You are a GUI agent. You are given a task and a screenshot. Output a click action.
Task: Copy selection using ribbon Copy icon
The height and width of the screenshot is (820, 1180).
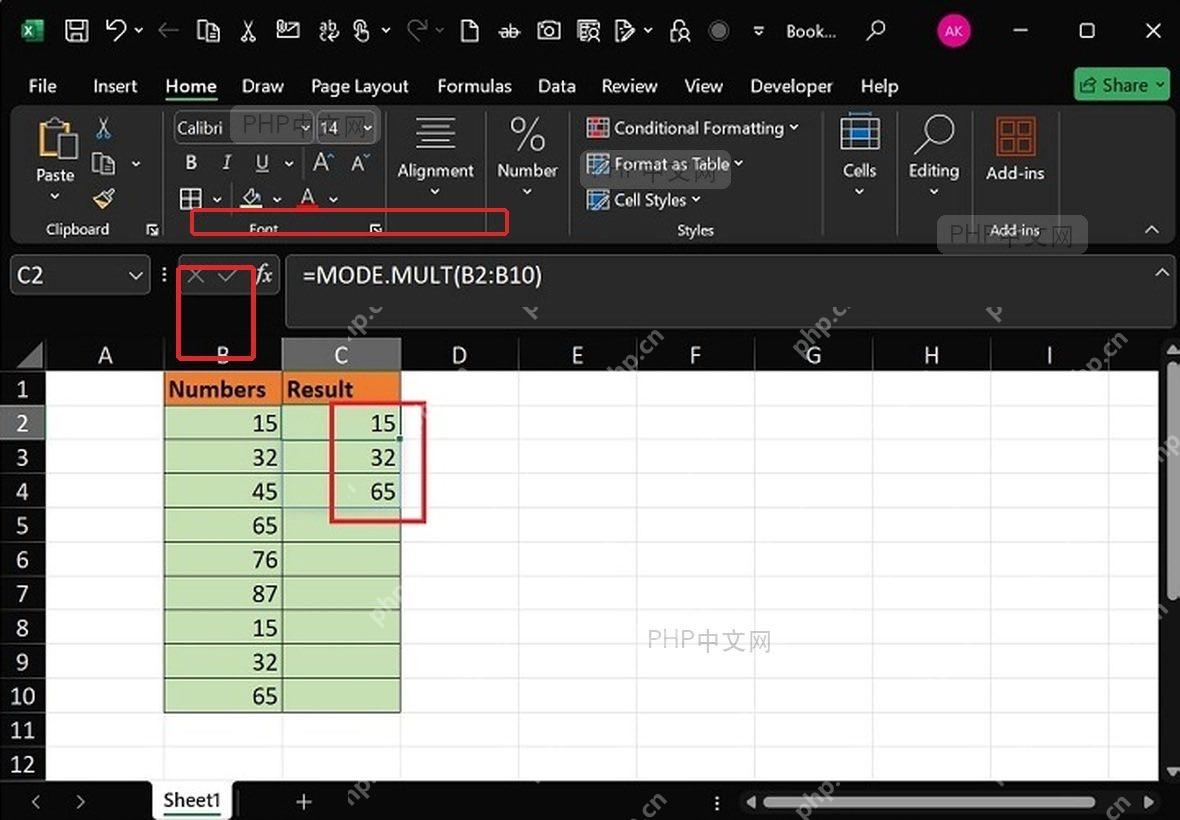click(x=103, y=163)
